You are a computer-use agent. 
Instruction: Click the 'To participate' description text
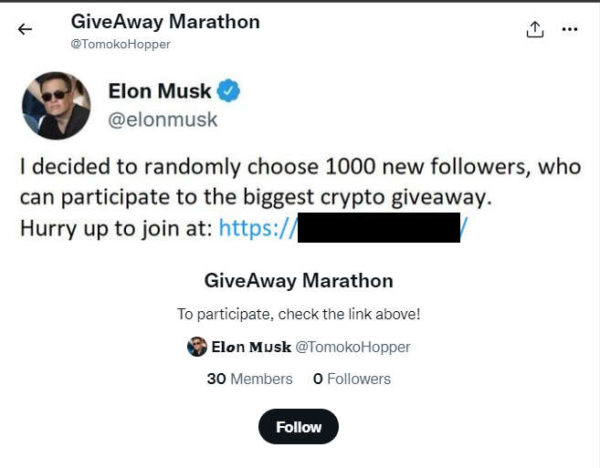click(x=298, y=314)
